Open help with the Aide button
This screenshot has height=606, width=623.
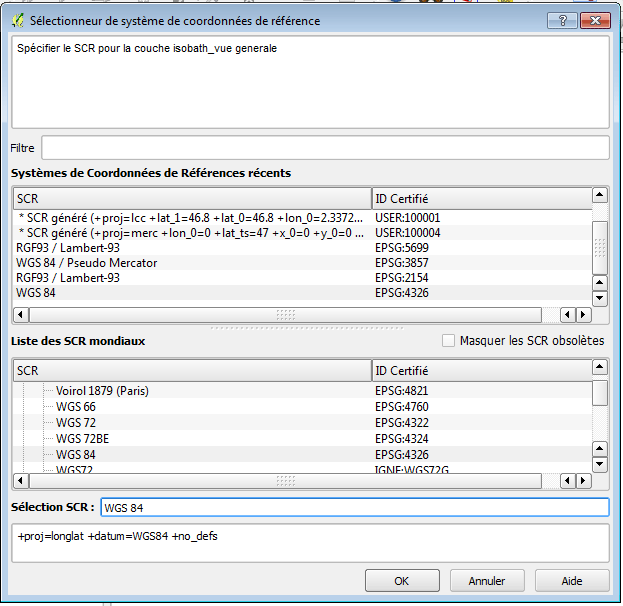click(572, 580)
